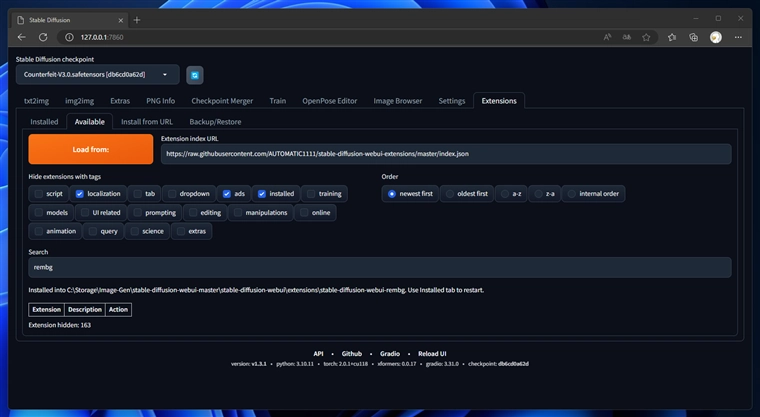The width and height of the screenshot is (760, 417).
Task: Toggle the science tag checkbox
Action: (x=135, y=231)
